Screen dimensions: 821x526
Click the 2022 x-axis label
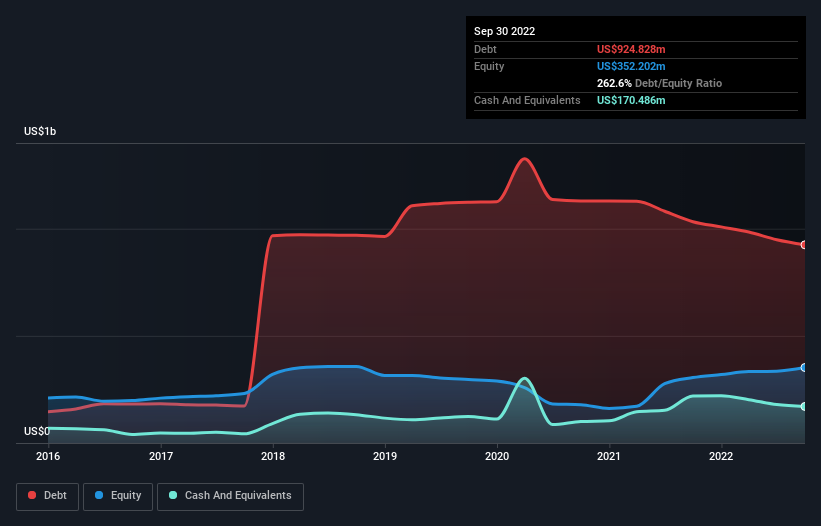pos(721,456)
